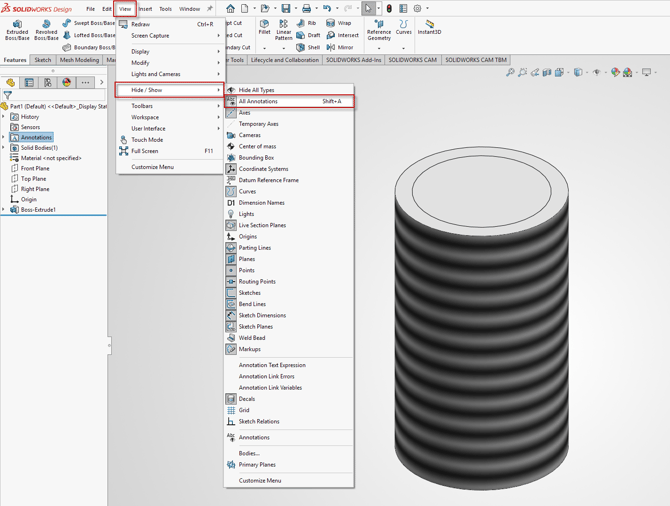This screenshot has width=670, height=506.
Task: Click Customize Menu in View menu
Action: 170,167
